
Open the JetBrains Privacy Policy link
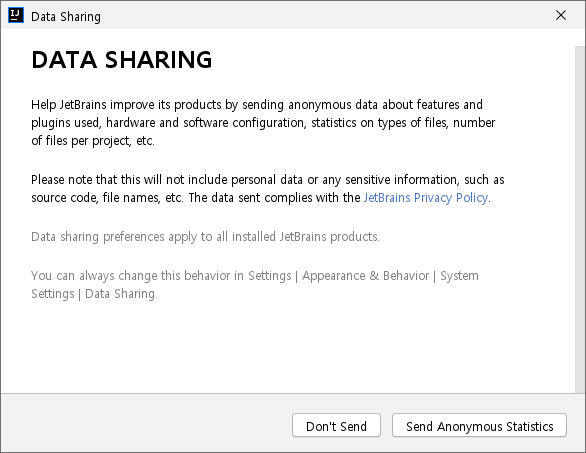coord(426,198)
